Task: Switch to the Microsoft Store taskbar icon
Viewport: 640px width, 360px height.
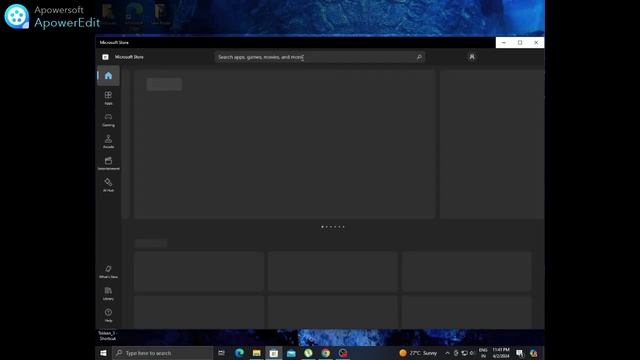Action: pos(273,353)
